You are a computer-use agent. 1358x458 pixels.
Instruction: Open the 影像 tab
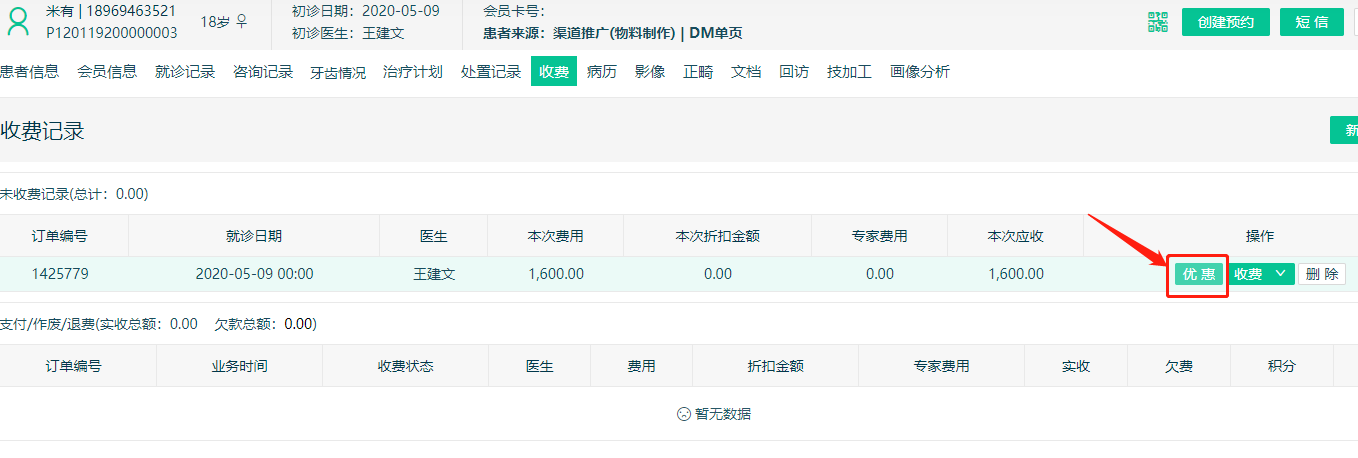pyautogui.click(x=650, y=72)
